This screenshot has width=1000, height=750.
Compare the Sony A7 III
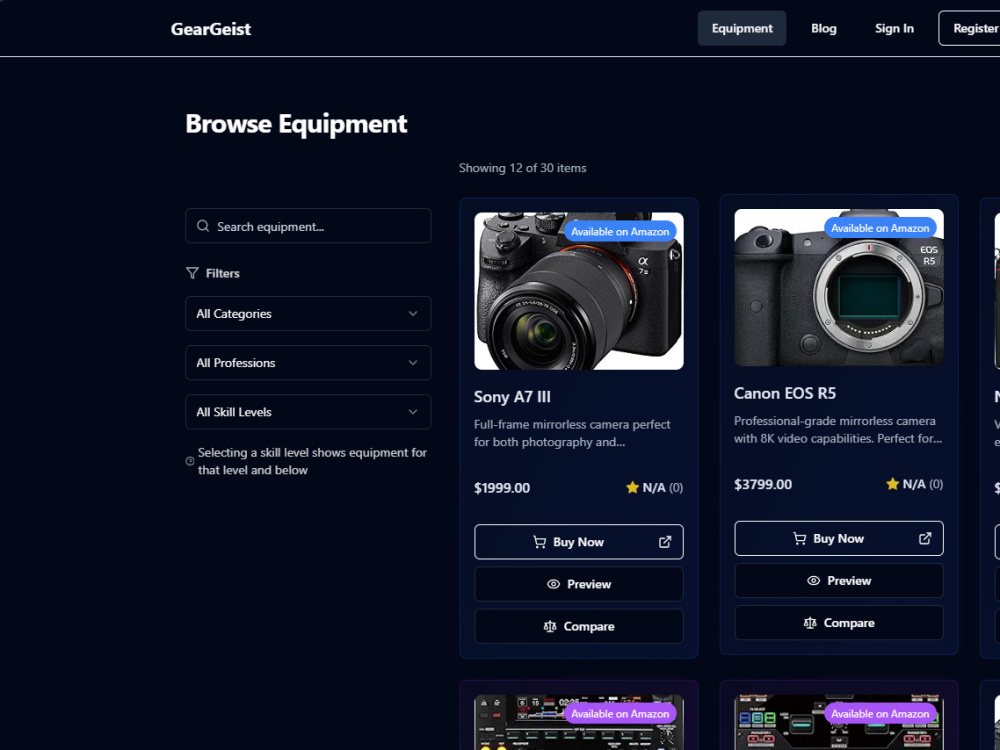point(578,626)
